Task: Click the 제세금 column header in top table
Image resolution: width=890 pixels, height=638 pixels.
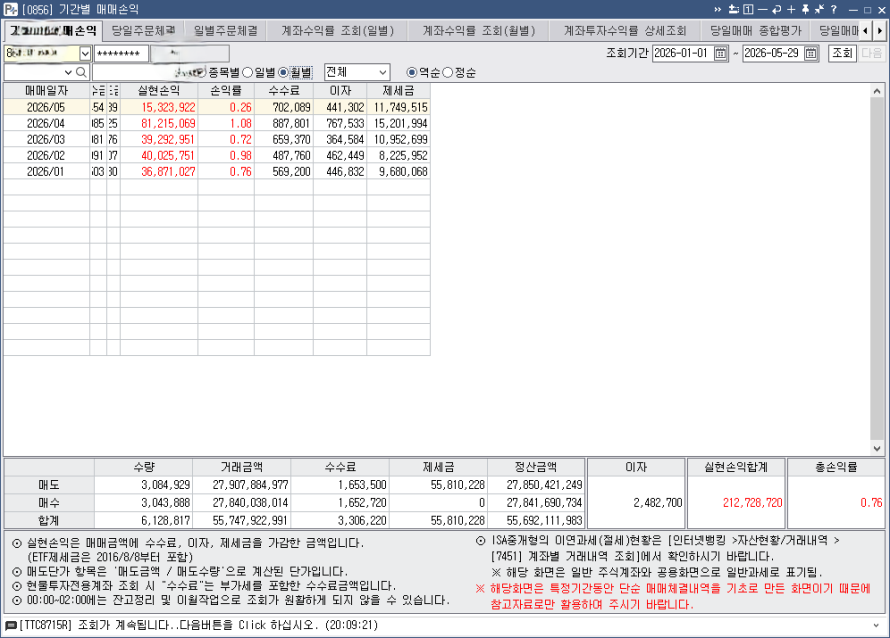Action: [398, 91]
